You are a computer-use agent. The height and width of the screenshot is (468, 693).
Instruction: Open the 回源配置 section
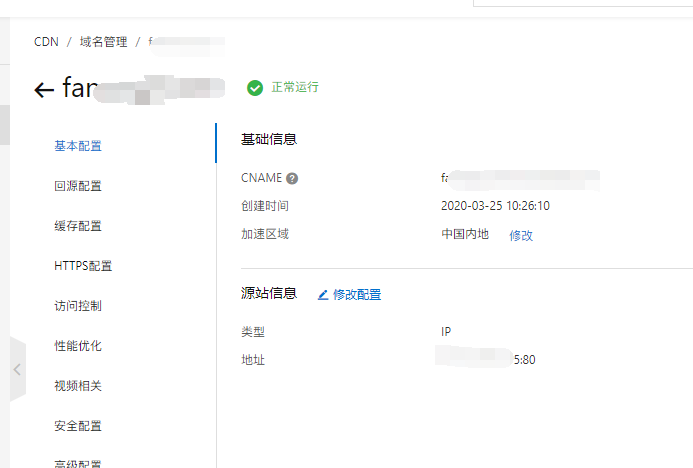[78, 186]
